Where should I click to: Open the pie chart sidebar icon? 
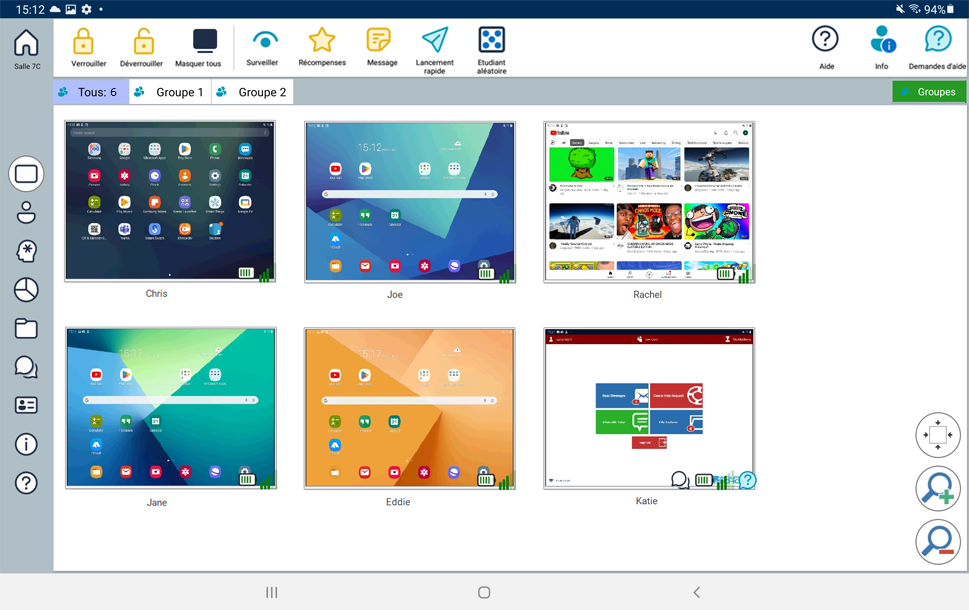click(26, 290)
